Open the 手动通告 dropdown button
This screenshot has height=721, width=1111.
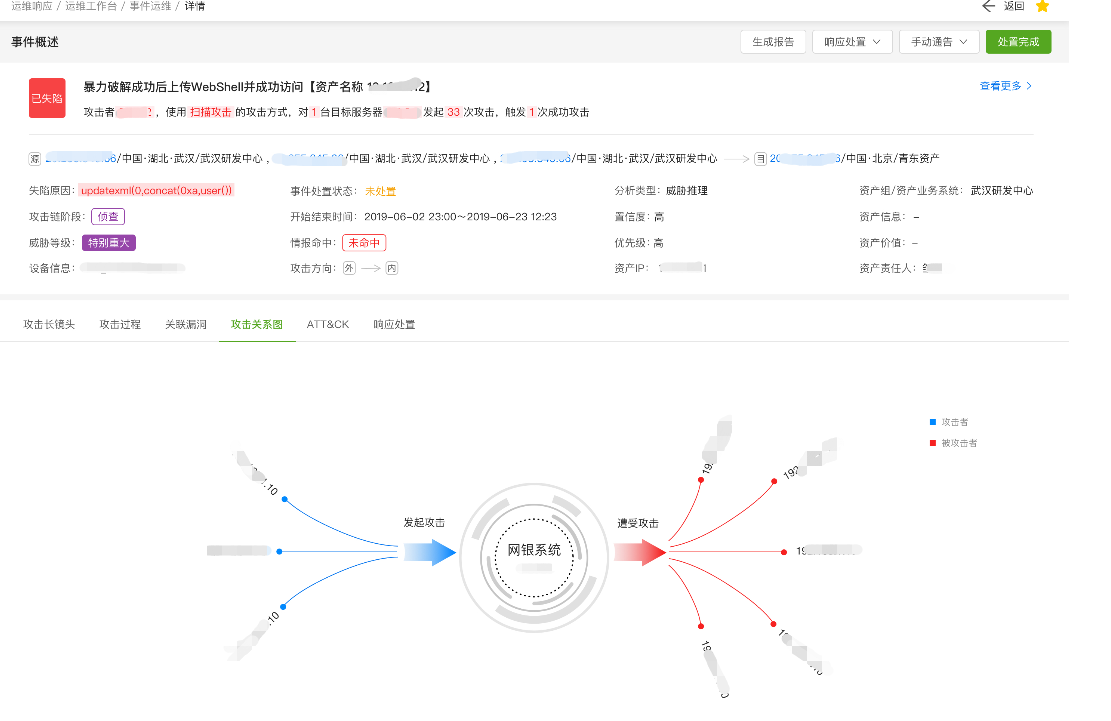click(x=939, y=42)
